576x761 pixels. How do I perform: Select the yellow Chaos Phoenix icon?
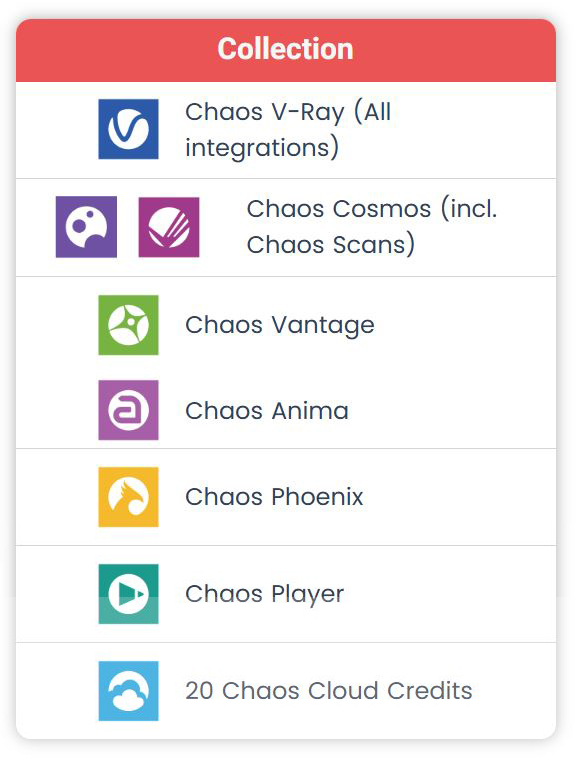point(128,497)
